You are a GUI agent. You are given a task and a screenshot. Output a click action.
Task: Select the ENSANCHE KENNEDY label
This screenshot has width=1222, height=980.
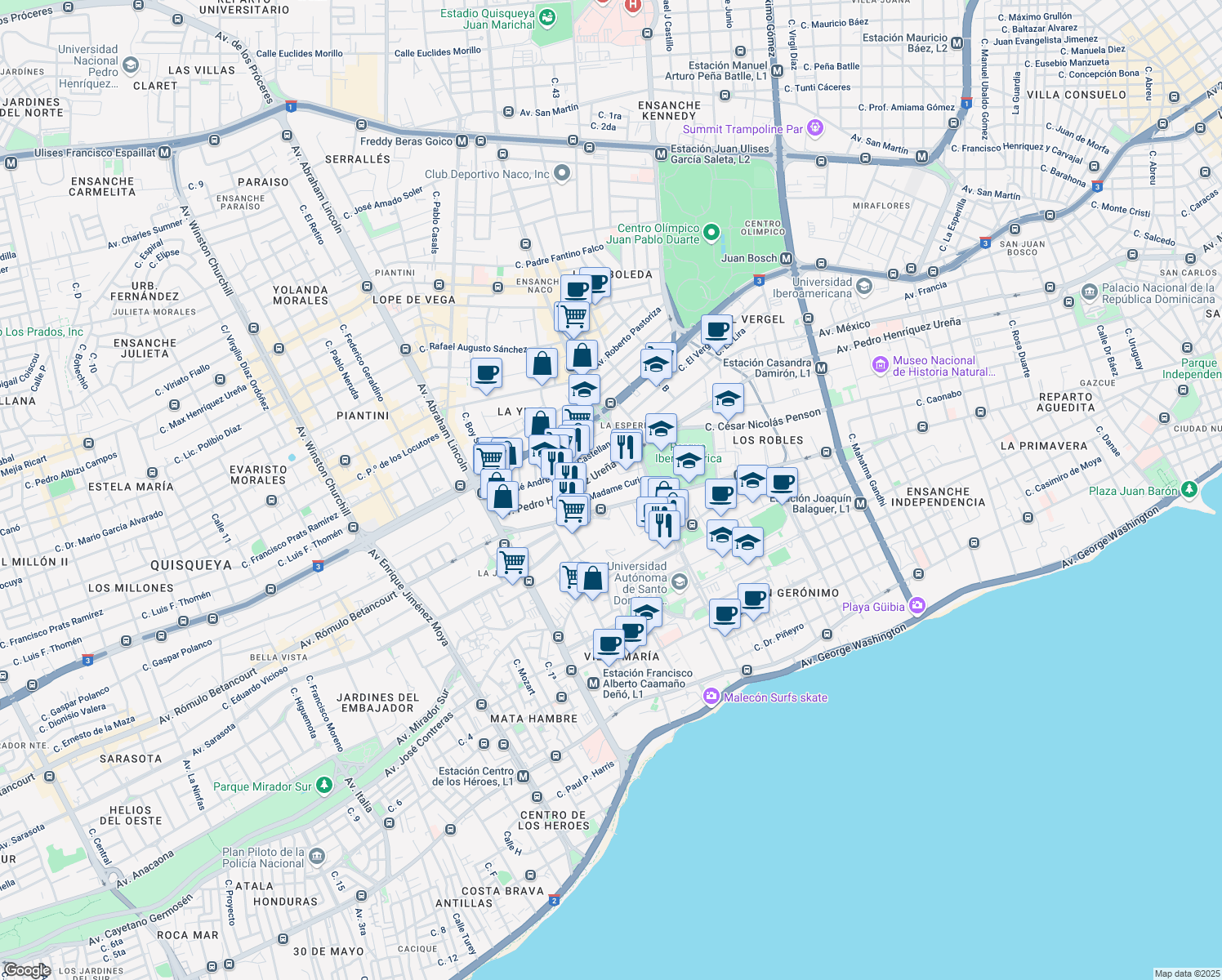[669, 111]
